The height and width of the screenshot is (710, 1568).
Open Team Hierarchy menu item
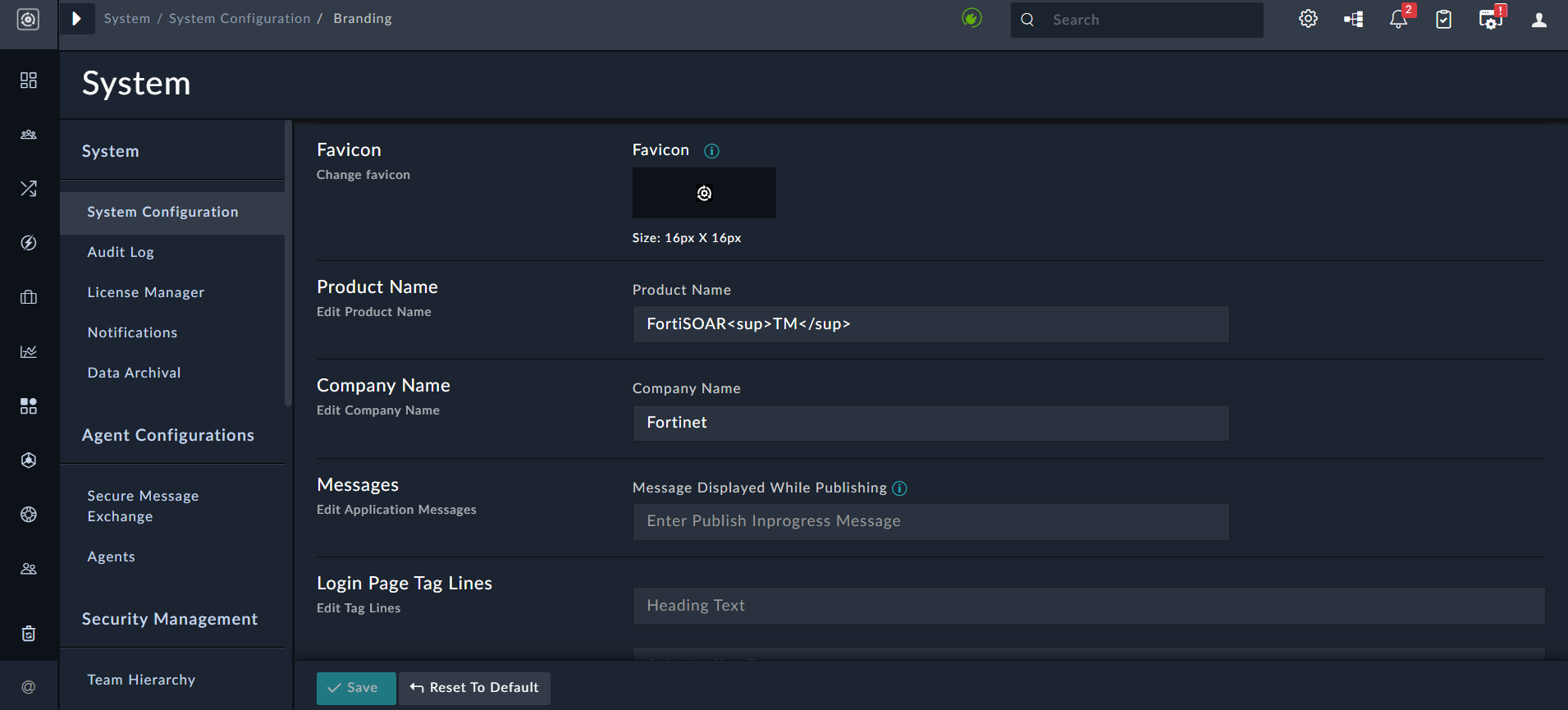coord(141,680)
